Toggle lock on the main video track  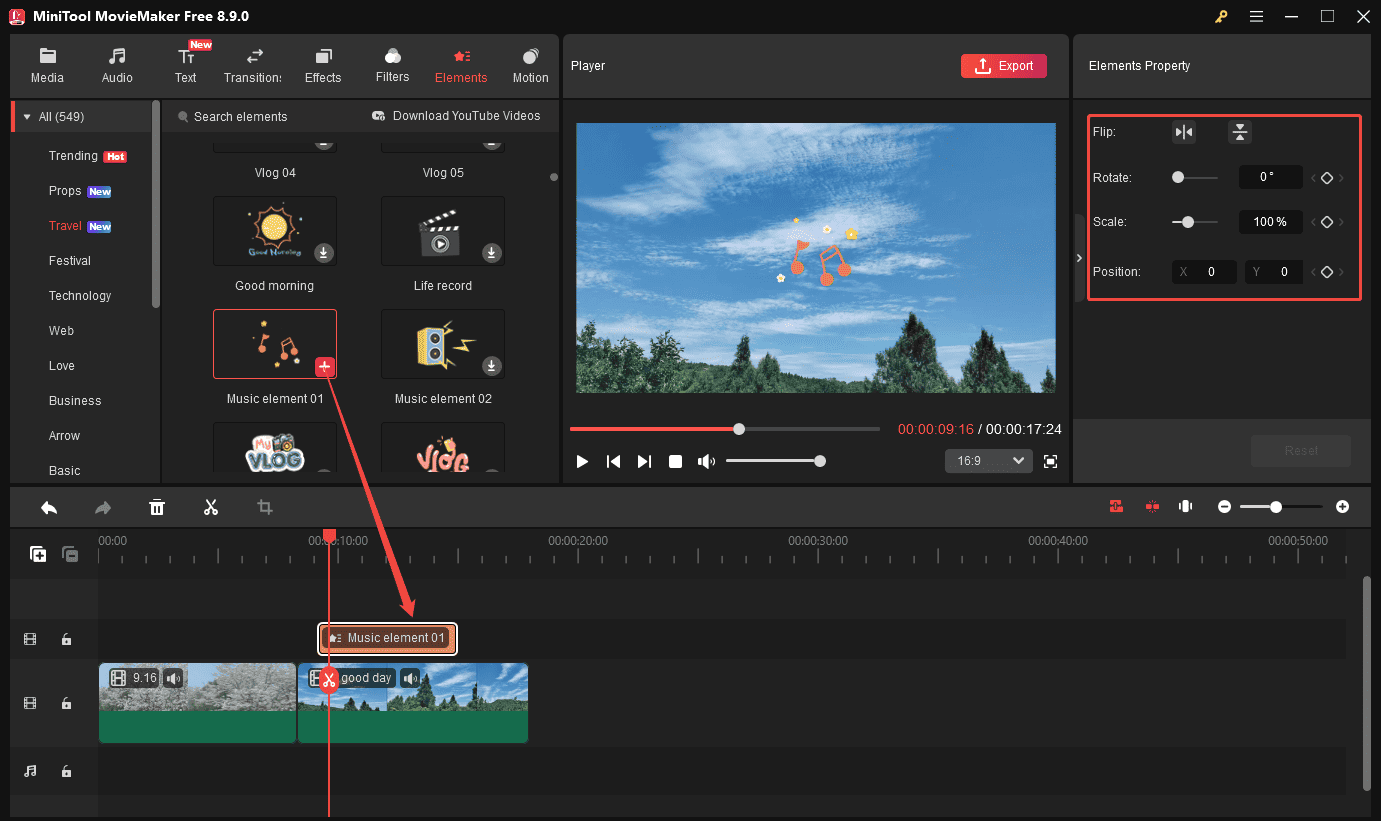66,703
